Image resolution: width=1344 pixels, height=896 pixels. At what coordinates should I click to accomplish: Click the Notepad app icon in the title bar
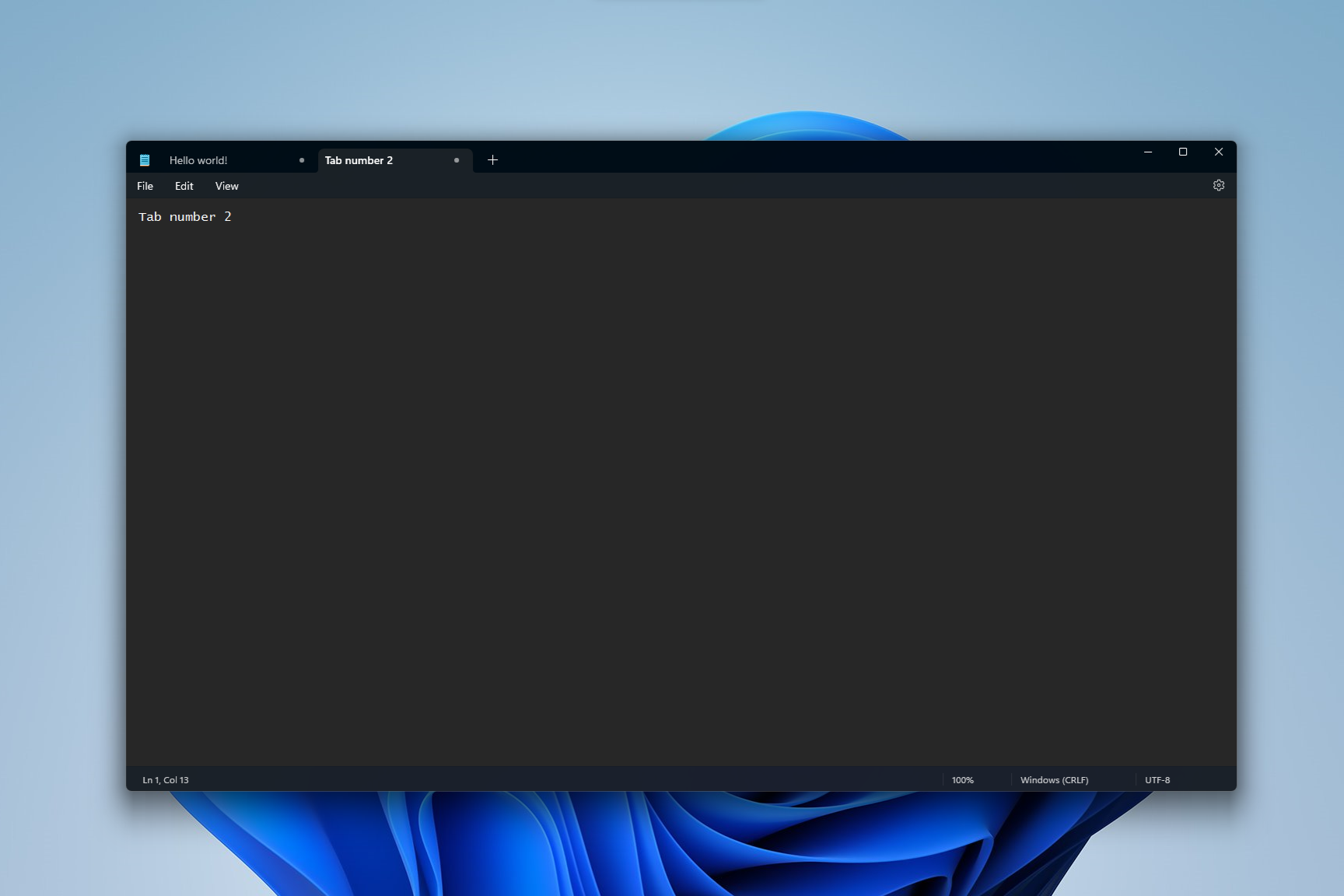click(144, 160)
